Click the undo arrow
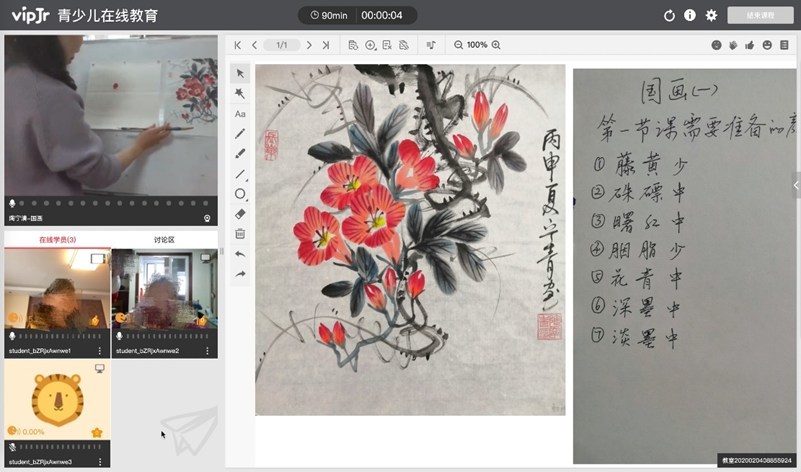Viewport: 801px width, 472px height. [x=240, y=254]
